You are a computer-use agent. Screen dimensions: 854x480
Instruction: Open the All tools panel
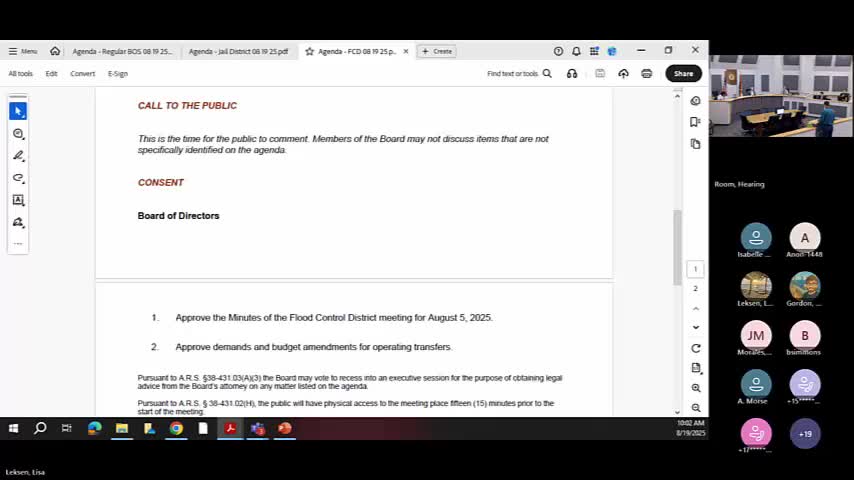tap(21, 74)
